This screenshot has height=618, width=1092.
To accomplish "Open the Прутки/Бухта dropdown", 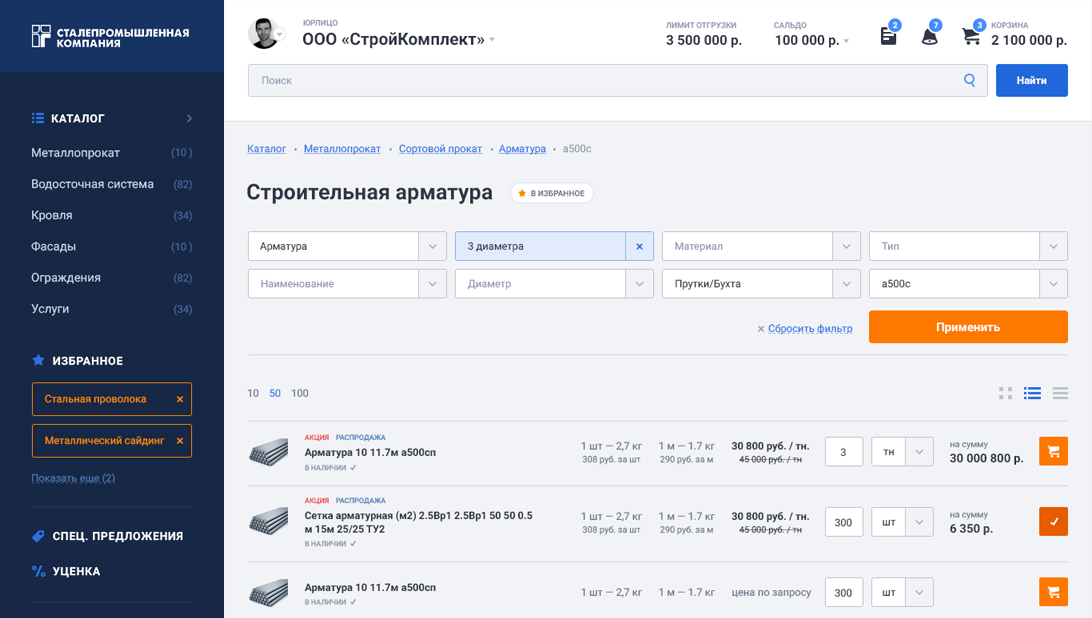I will [846, 284].
